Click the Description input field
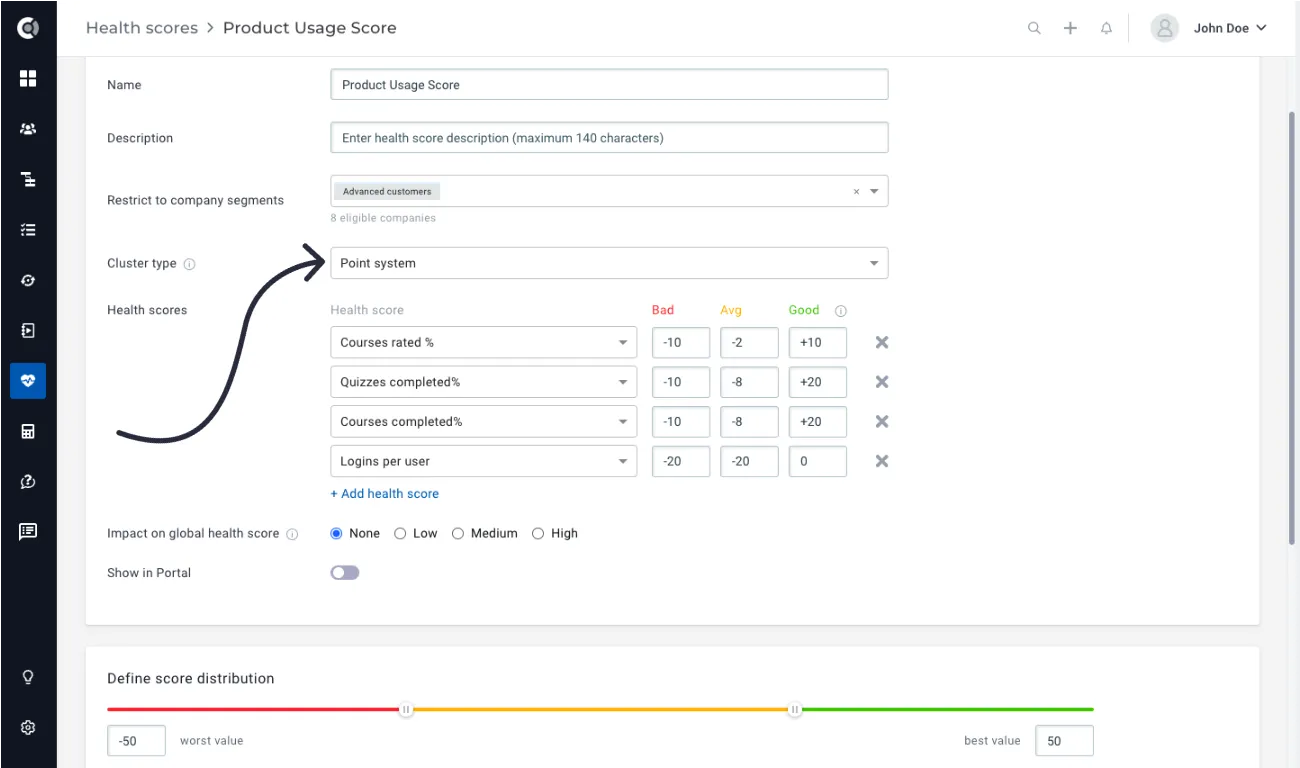 tap(609, 138)
